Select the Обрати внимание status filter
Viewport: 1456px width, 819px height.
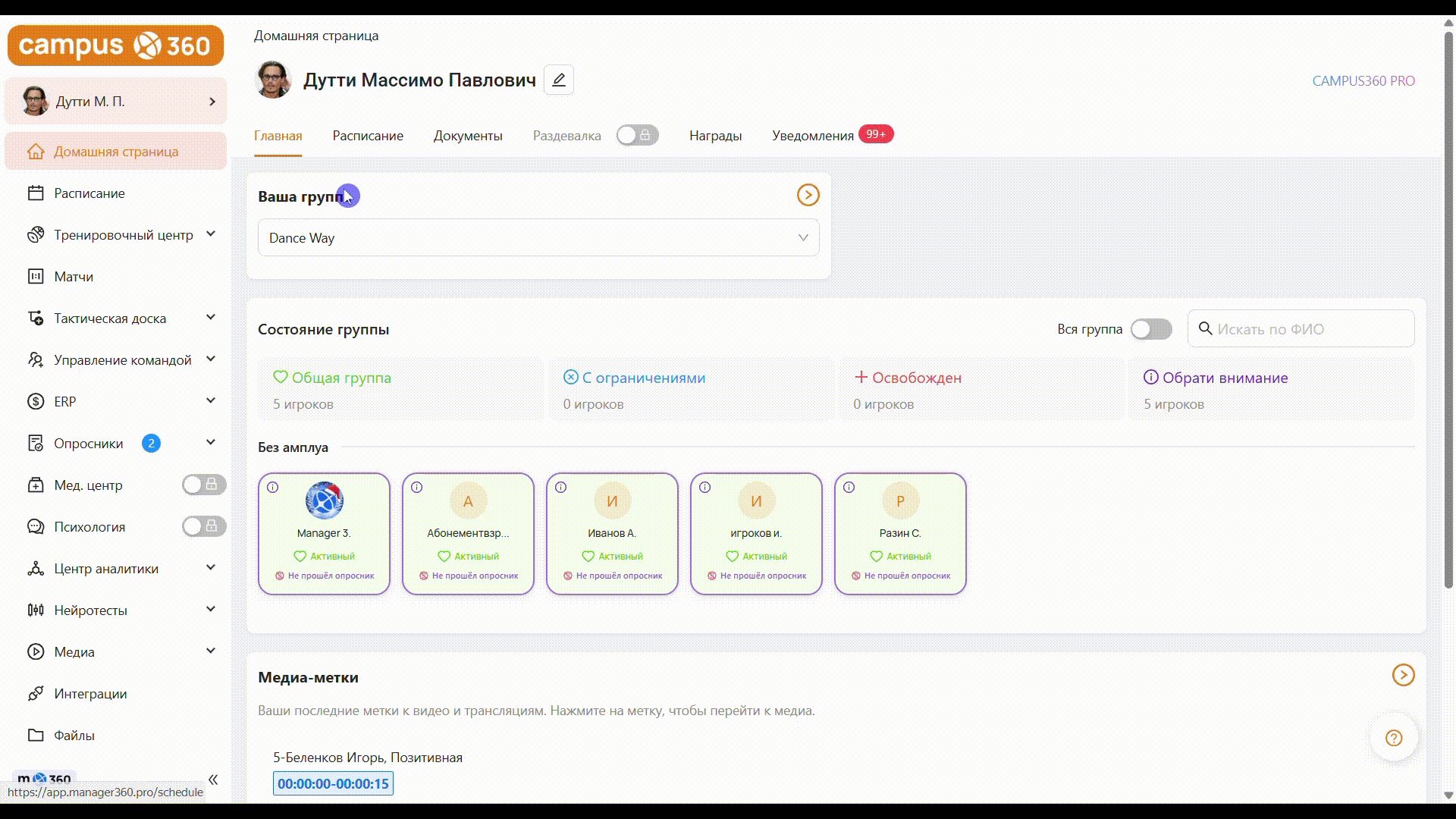click(1224, 378)
